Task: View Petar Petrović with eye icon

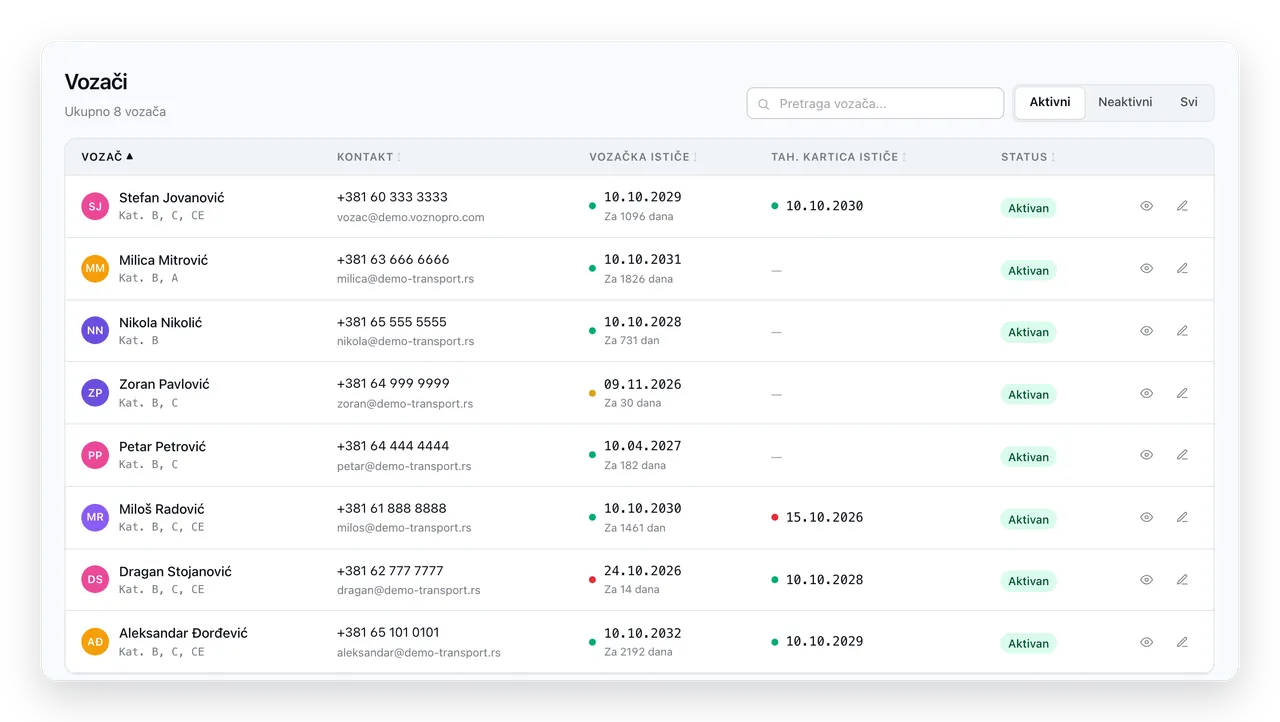Action: click(x=1147, y=455)
